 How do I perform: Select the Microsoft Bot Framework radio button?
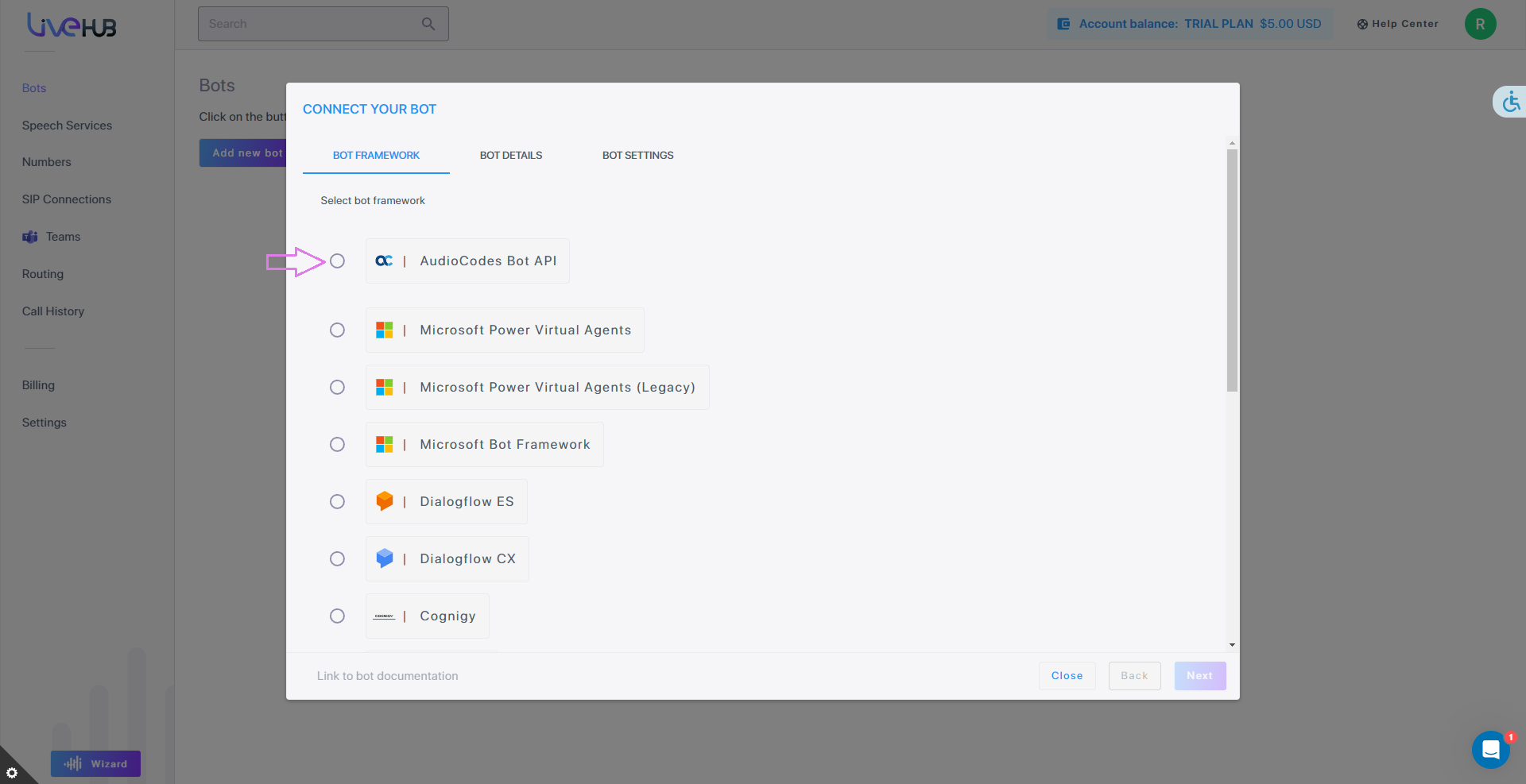[x=337, y=444]
